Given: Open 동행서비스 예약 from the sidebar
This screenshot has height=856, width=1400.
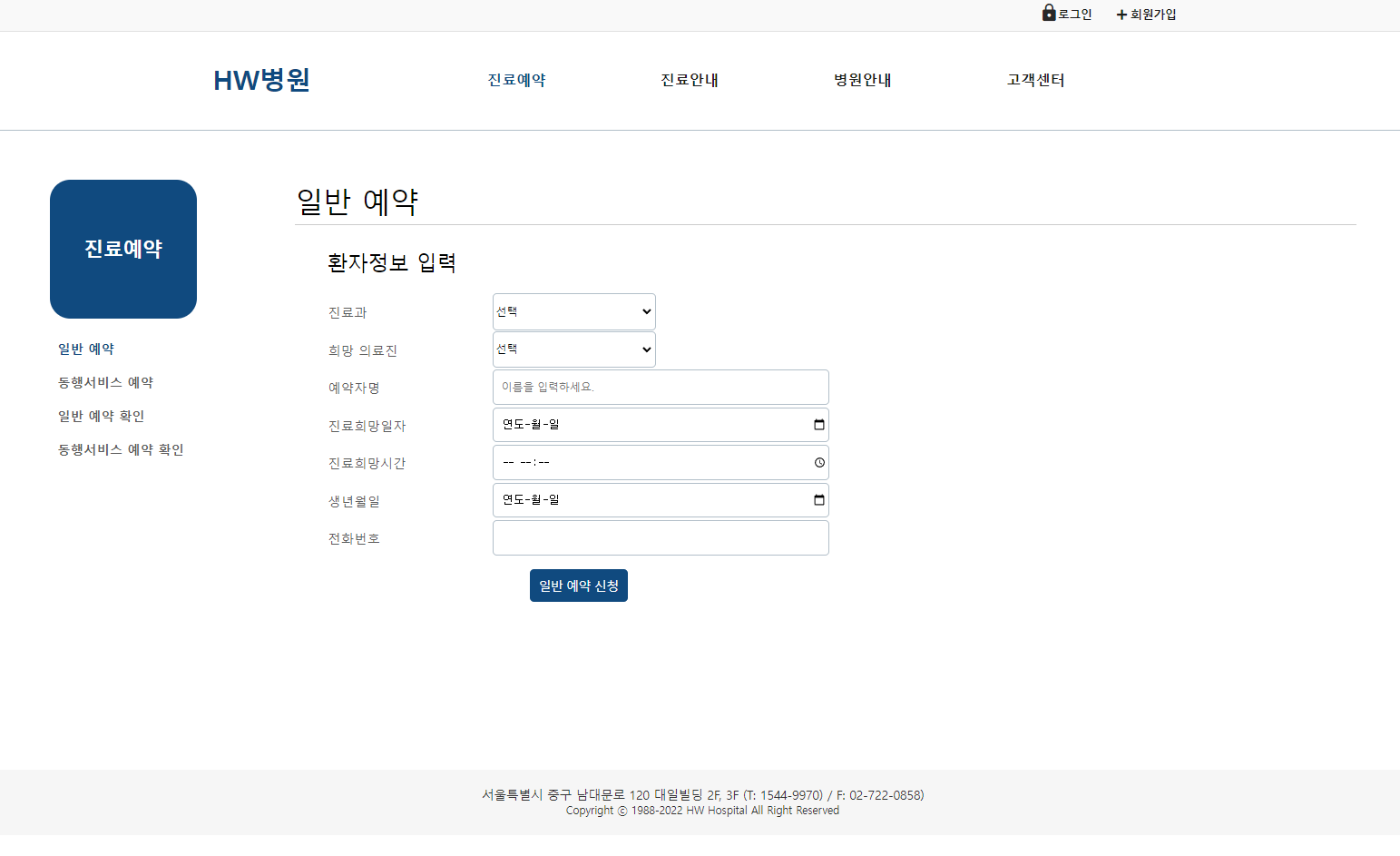Looking at the screenshot, I should click(104, 381).
